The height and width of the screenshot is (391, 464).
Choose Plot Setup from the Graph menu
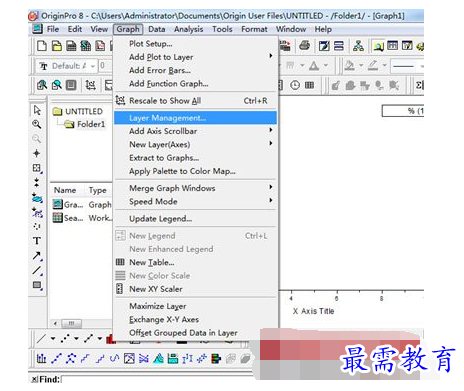pos(195,44)
